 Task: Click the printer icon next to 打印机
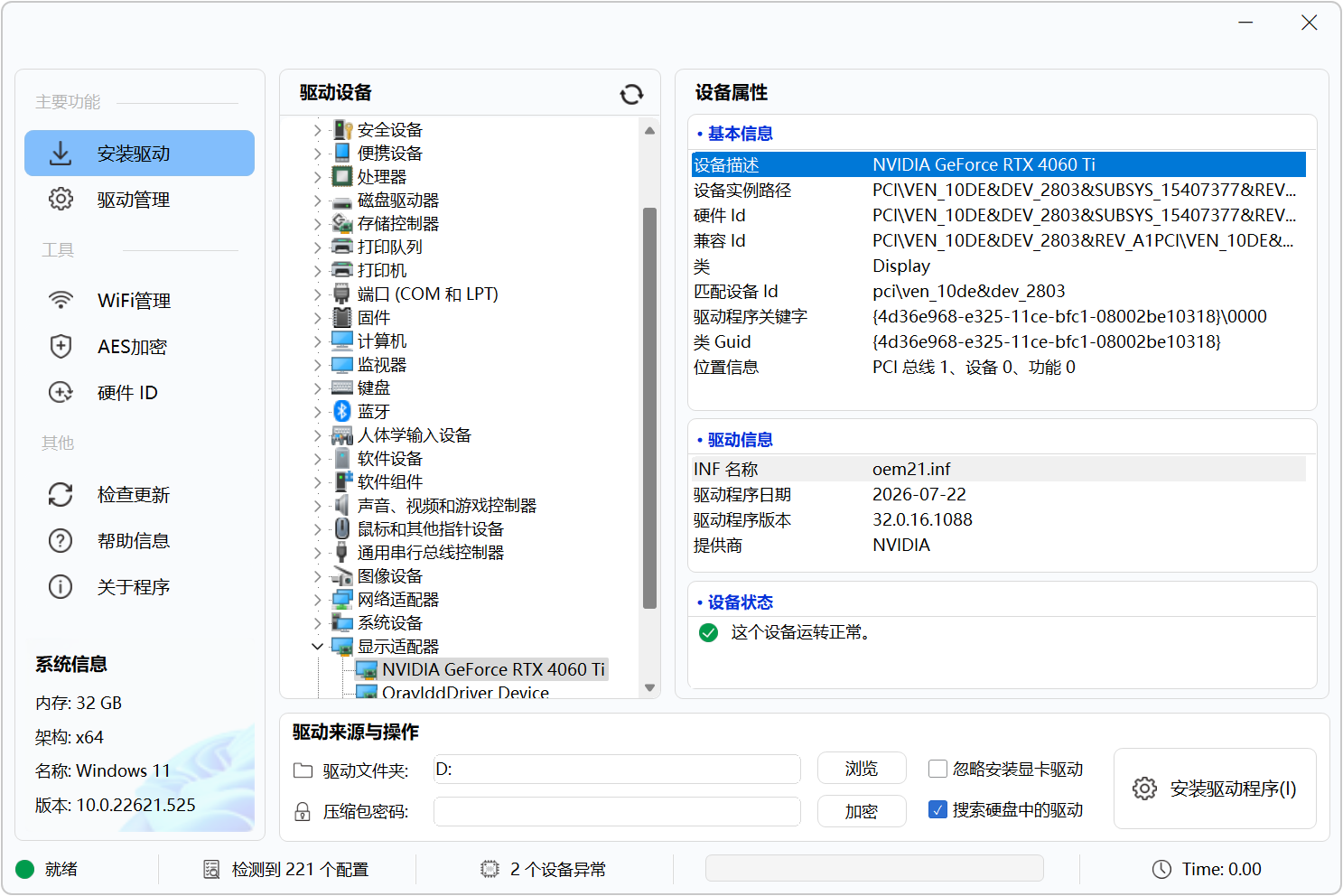tap(342, 270)
